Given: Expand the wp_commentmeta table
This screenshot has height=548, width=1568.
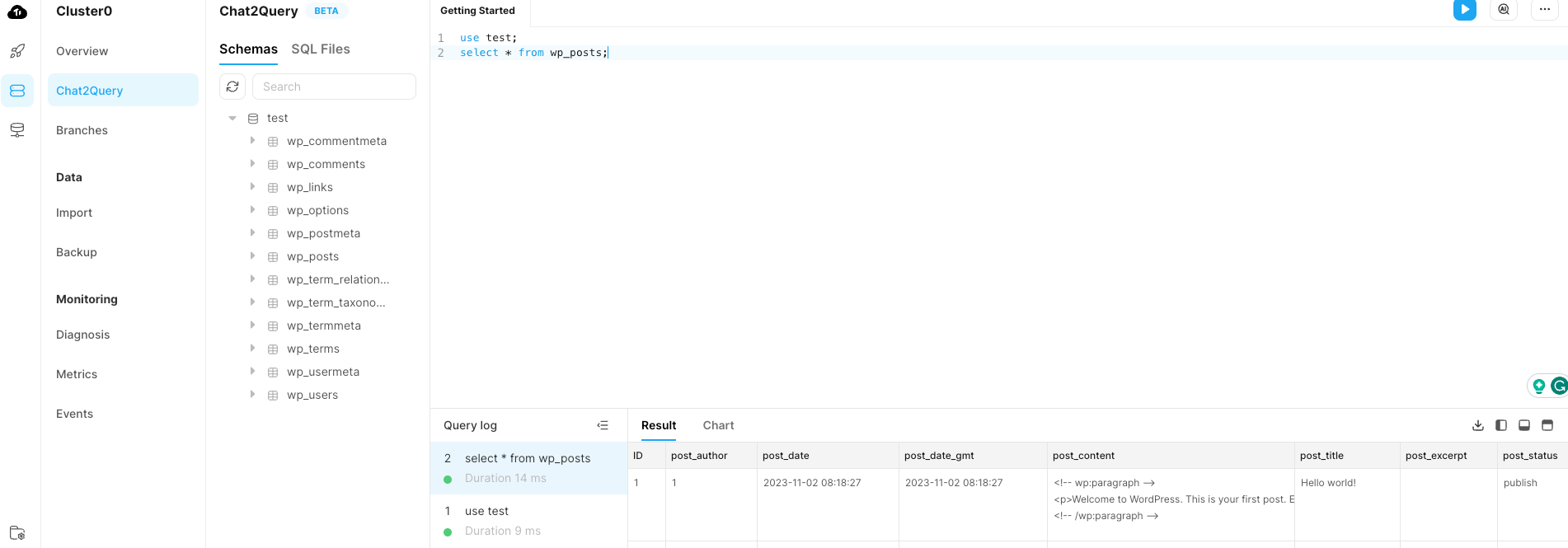Looking at the screenshot, I should coord(252,141).
